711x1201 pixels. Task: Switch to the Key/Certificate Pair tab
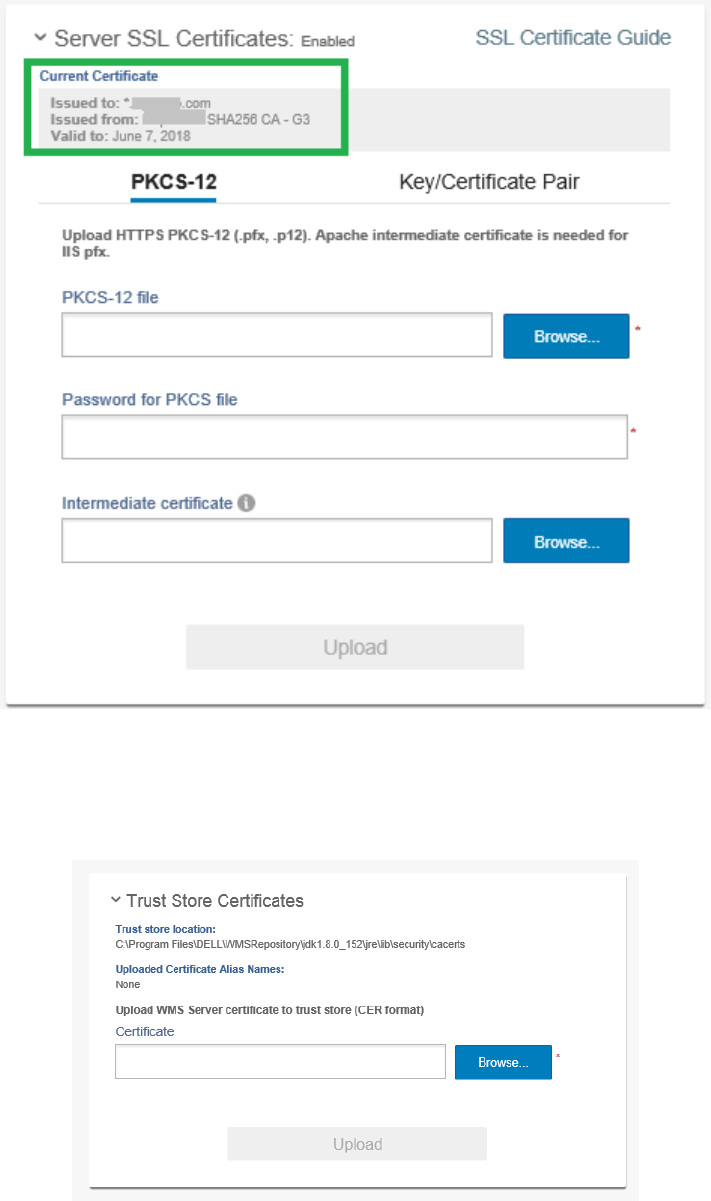pyautogui.click(x=489, y=182)
